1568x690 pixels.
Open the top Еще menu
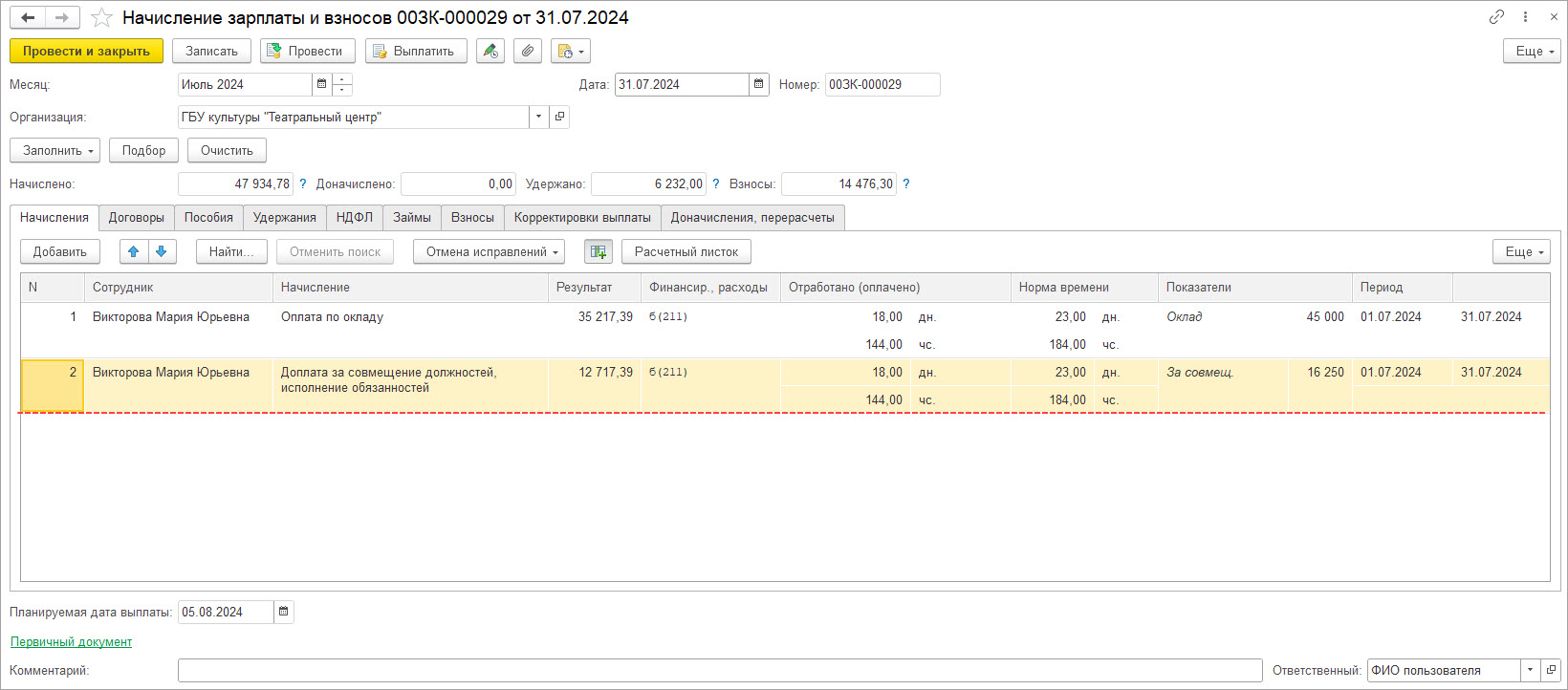[x=1532, y=51]
